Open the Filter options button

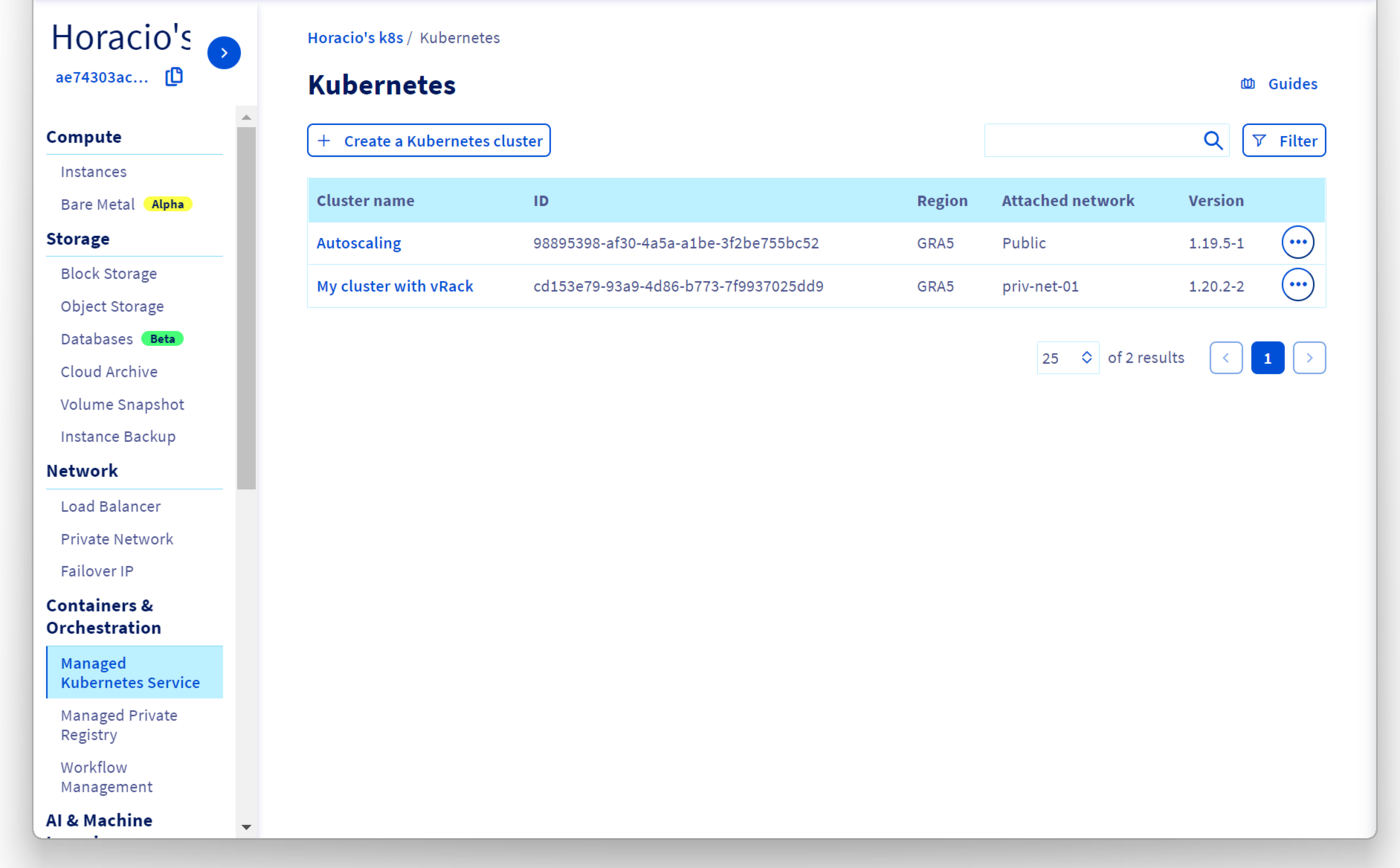pyautogui.click(x=1284, y=141)
